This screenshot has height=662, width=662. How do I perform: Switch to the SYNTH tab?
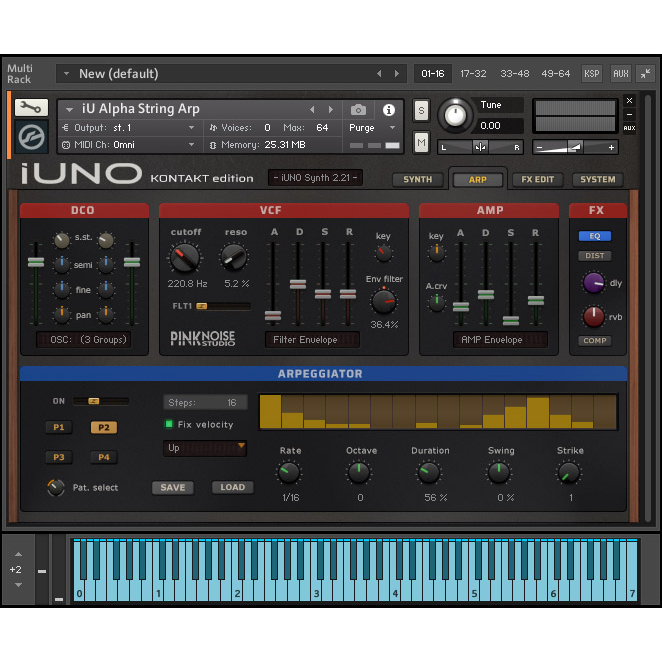pos(418,179)
